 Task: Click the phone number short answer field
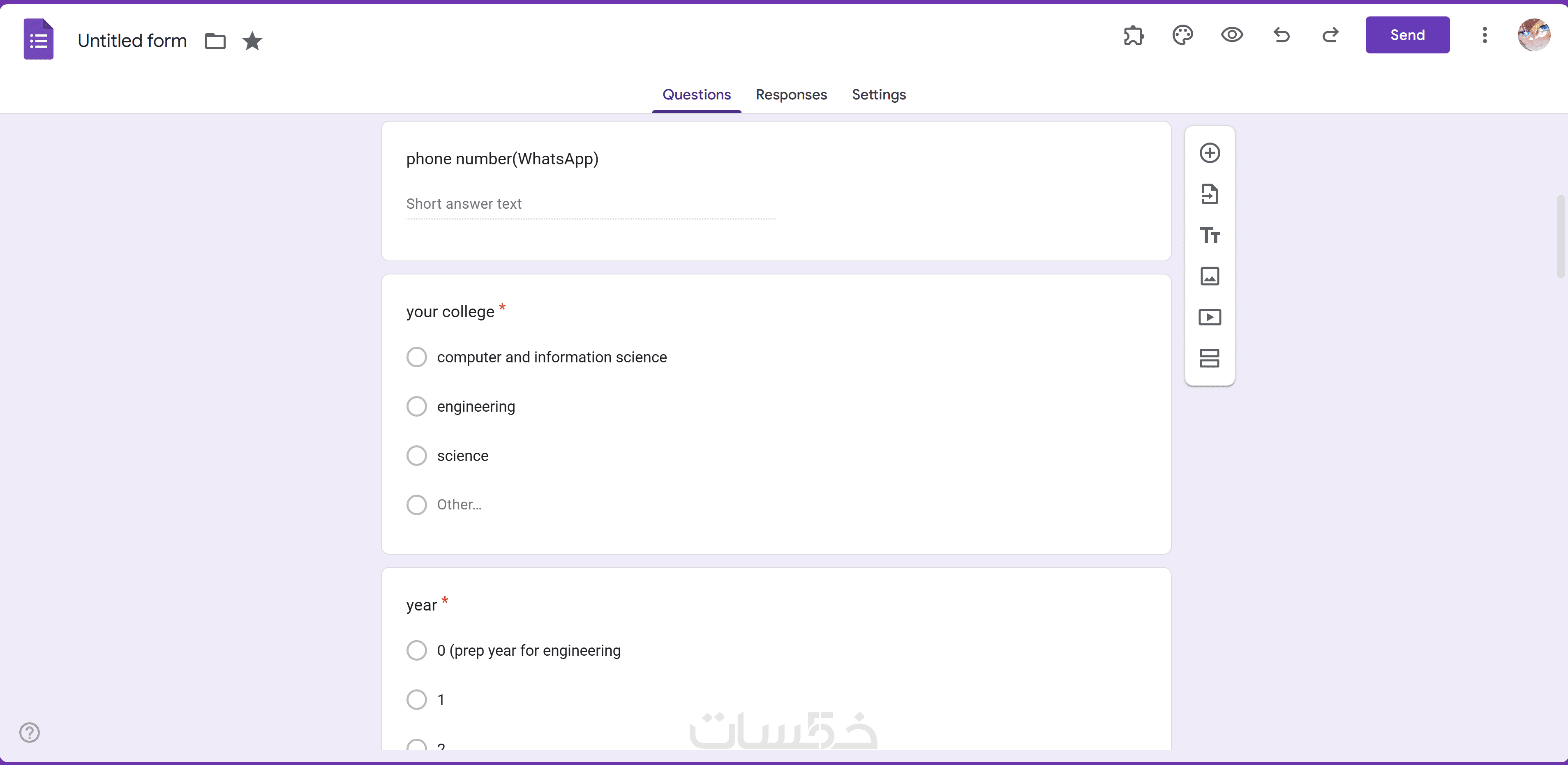point(591,205)
